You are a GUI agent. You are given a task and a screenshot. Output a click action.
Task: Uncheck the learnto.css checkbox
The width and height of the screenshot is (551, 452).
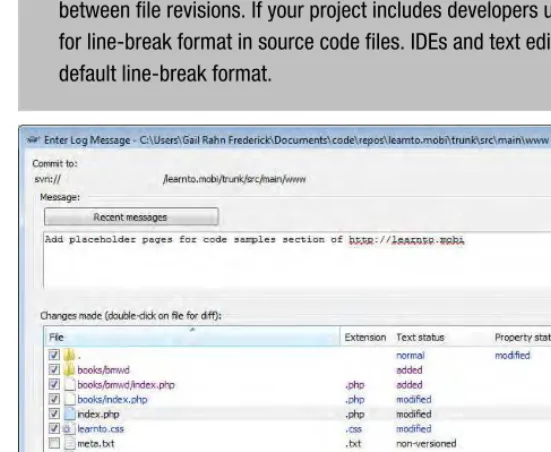54,429
